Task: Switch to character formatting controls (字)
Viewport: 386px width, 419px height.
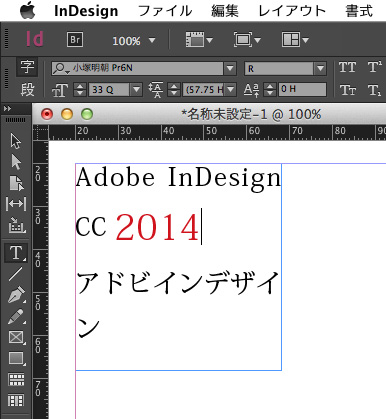Action: click(x=27, y=67)
